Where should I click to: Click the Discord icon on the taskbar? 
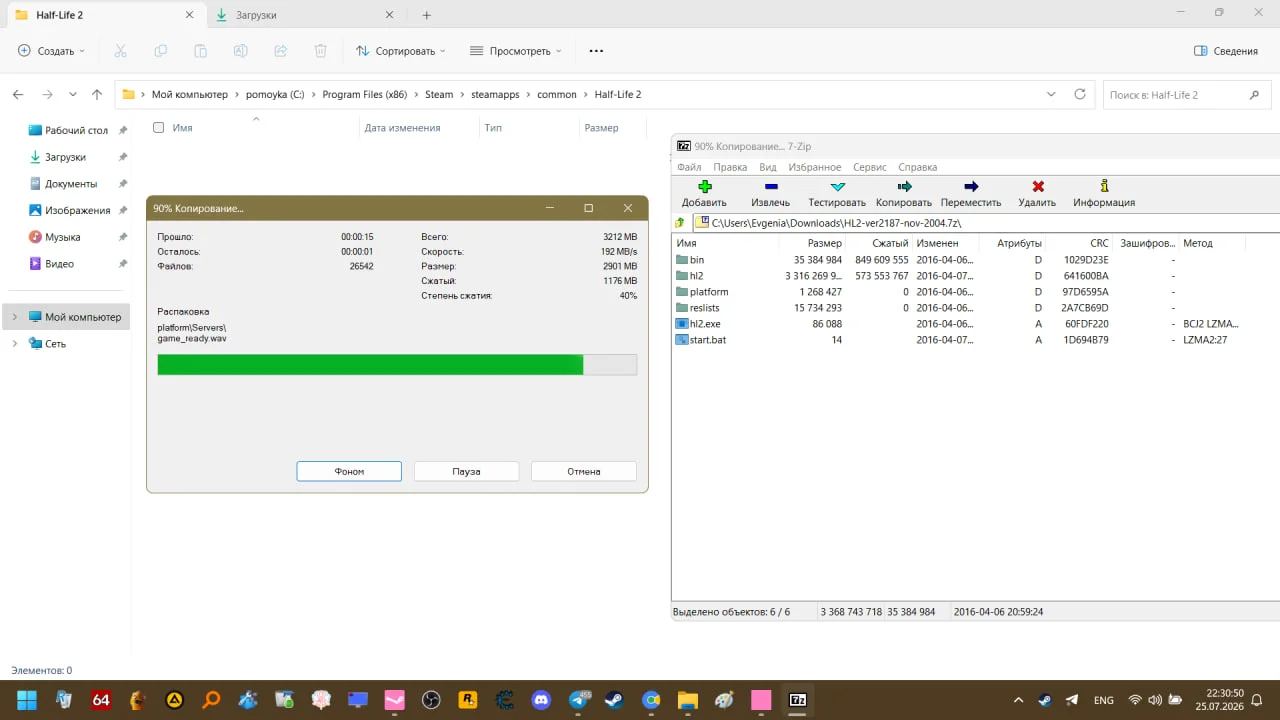pyautogui.click(x=541, y=700)
